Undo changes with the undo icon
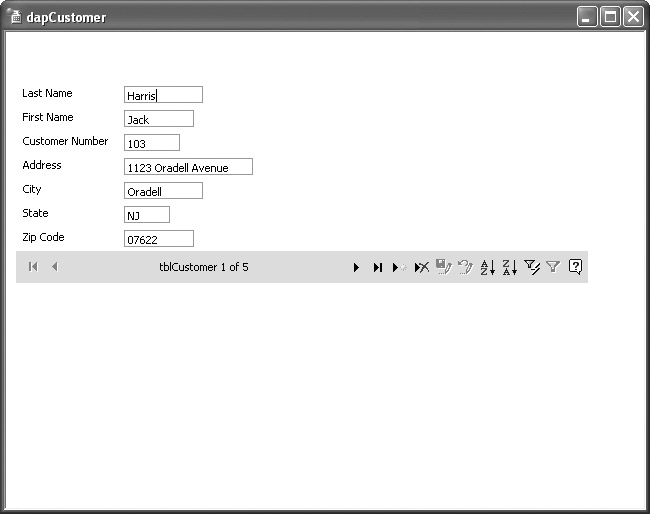Viewport: 650px width, 514px height. pos(465,267)
